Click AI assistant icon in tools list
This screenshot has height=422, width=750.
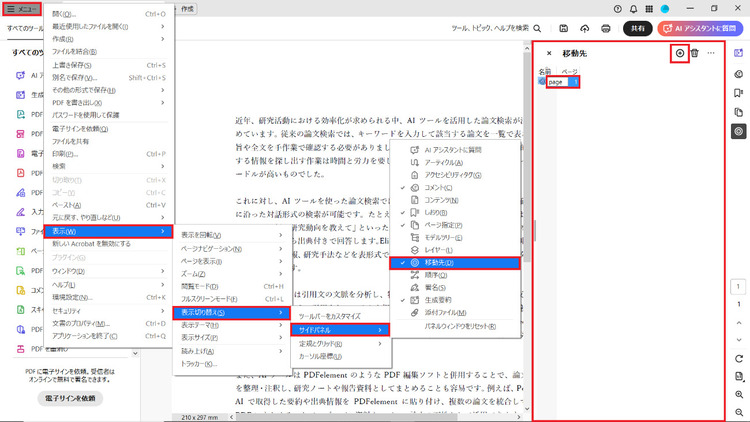pyautogui.click(x=21, y=75)
